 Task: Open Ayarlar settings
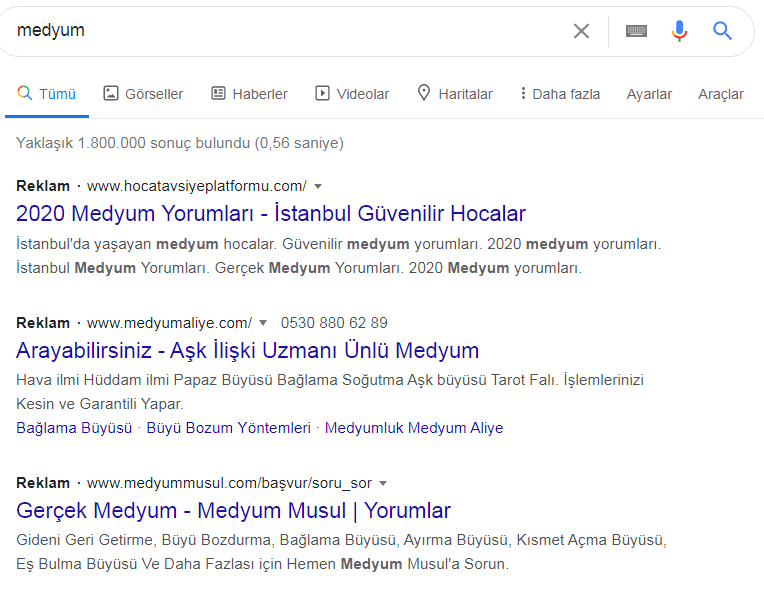(649, 94)
